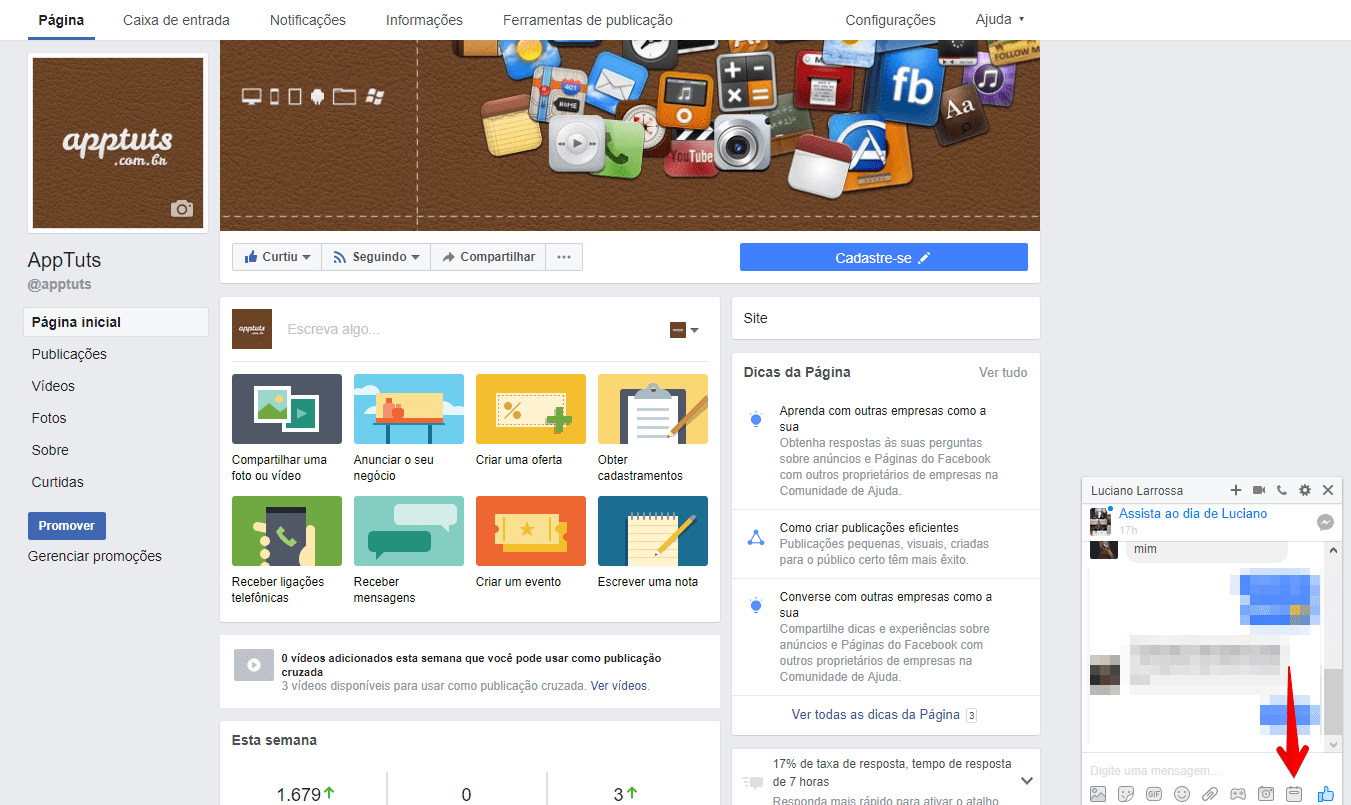Click the Promover button
1351x805 pixels.
[x=67, y=526]
